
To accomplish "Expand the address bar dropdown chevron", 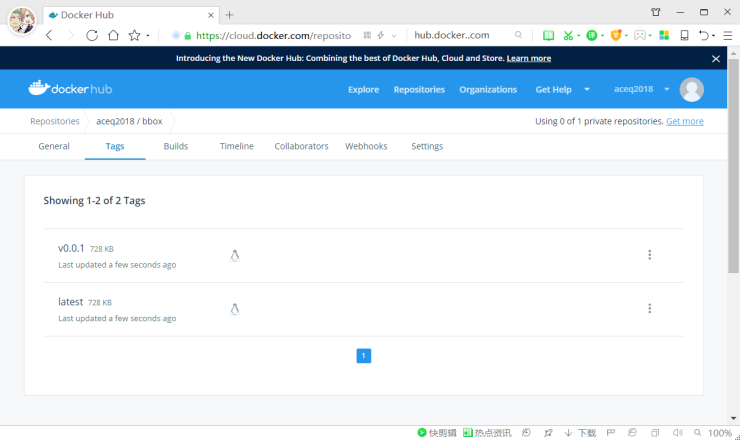I will (x=394, y=36).
